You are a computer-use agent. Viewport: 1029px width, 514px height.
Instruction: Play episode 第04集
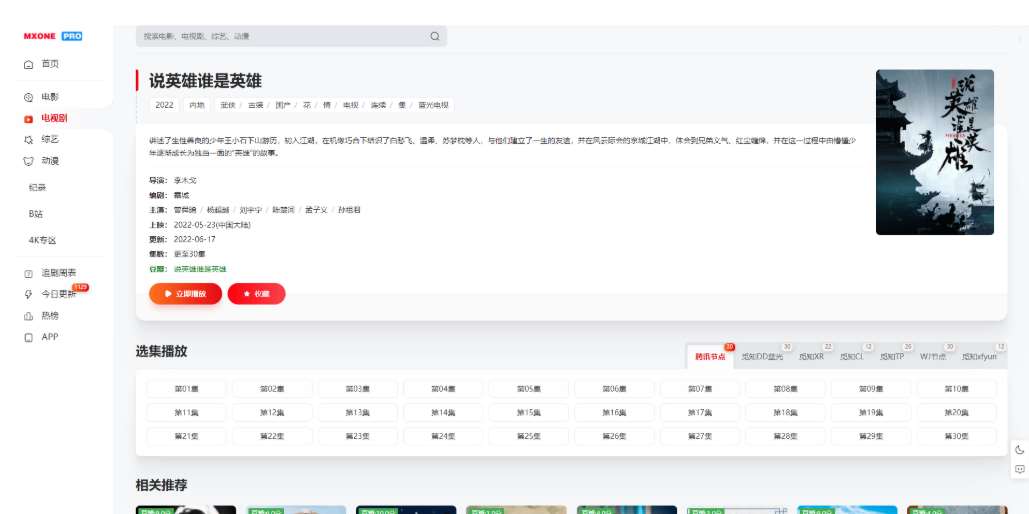tap(443, 389)
